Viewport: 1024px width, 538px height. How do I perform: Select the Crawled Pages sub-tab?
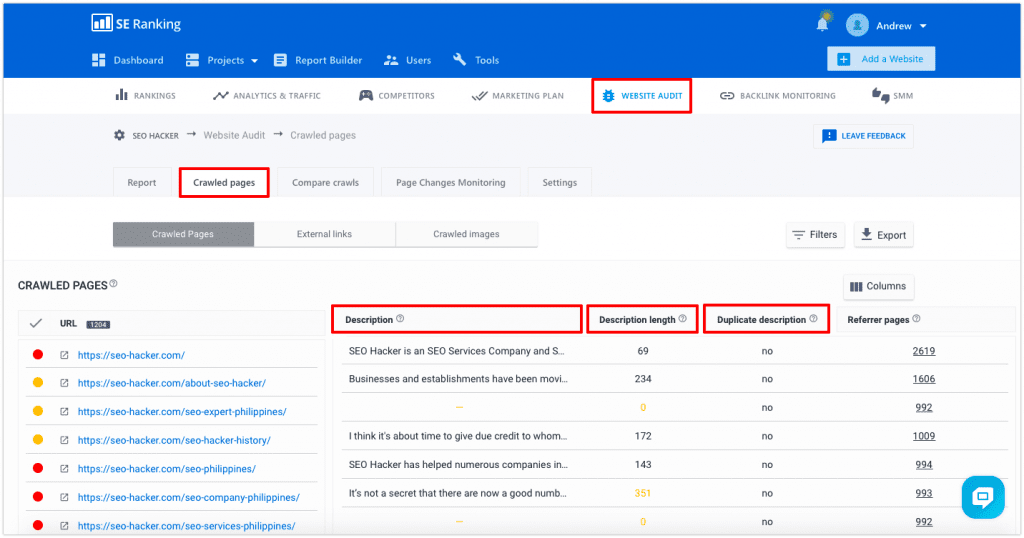tap(184, 234)
